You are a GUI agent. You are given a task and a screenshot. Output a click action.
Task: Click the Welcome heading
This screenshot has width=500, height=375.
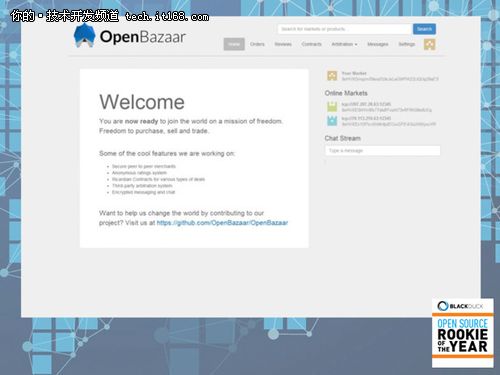point(142,102)
